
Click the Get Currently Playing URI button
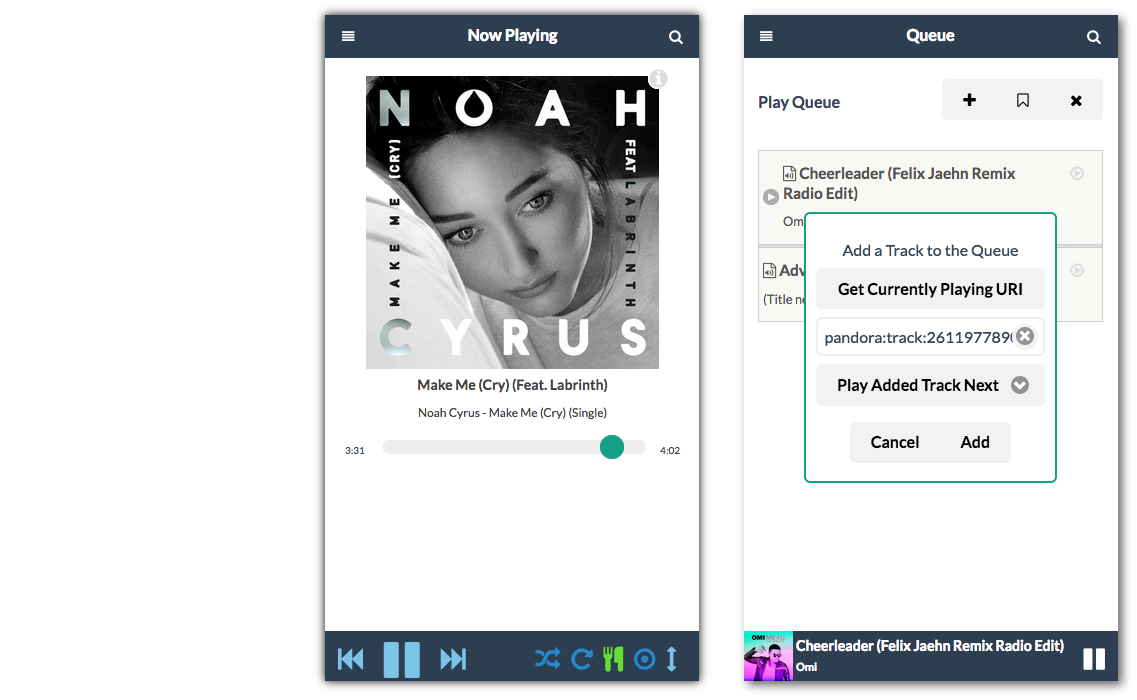(x=930, y=289)
